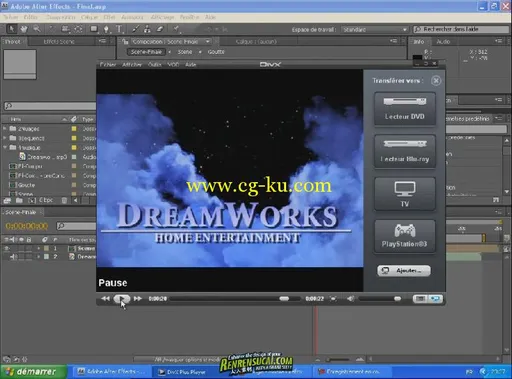The width and height of the screenshot is (512, 379).
Task: Choose the PlayStation 3 transfer option
Action: tap(404, 236)
